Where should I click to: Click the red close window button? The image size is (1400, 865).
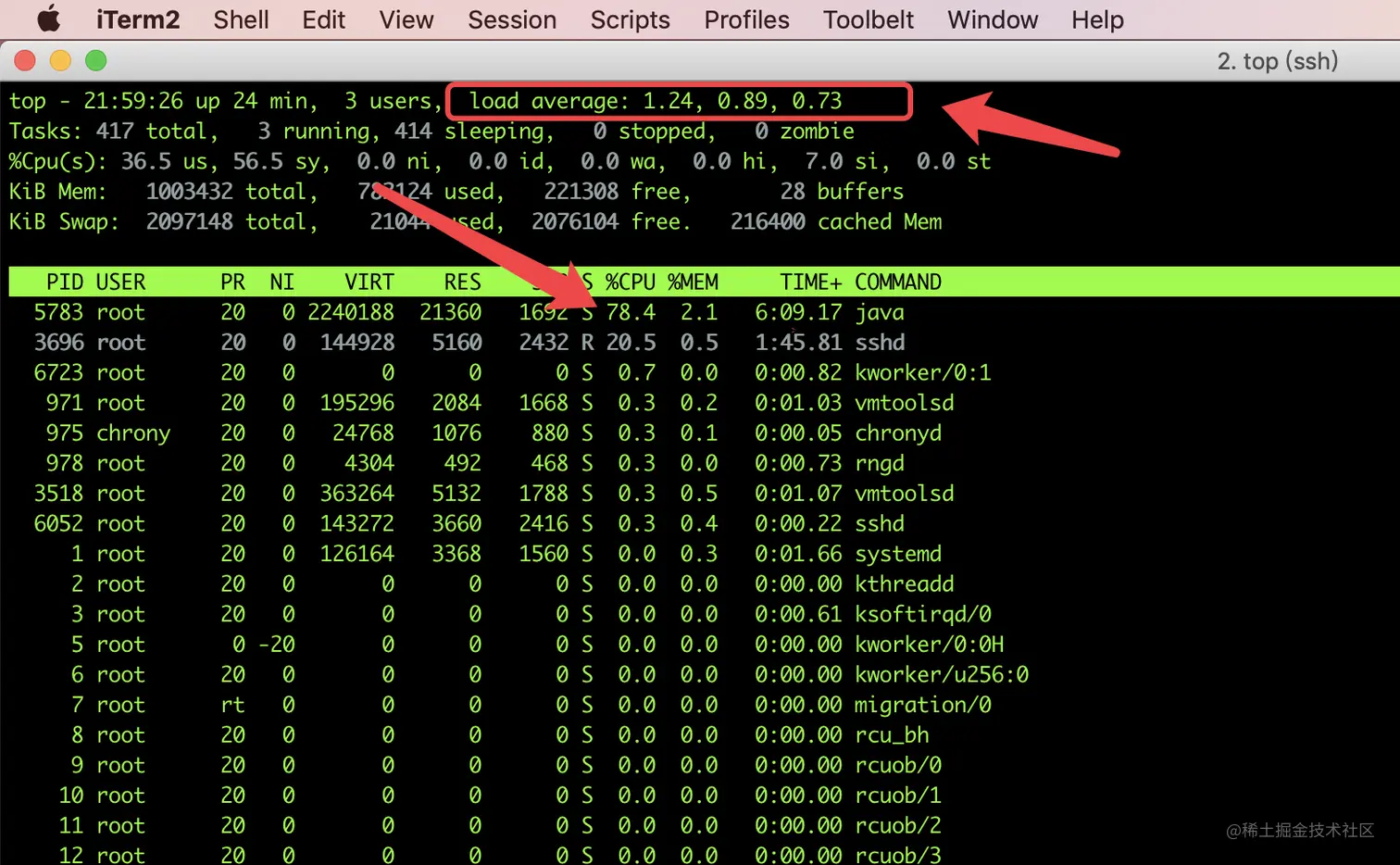[x=25, y=61]
